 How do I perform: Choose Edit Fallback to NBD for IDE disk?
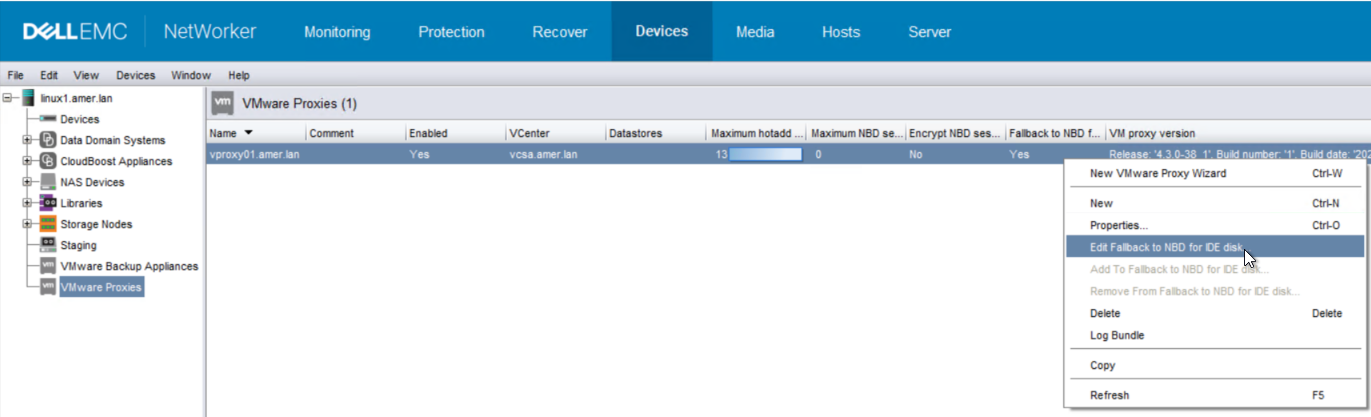[x=1215, y=247]
